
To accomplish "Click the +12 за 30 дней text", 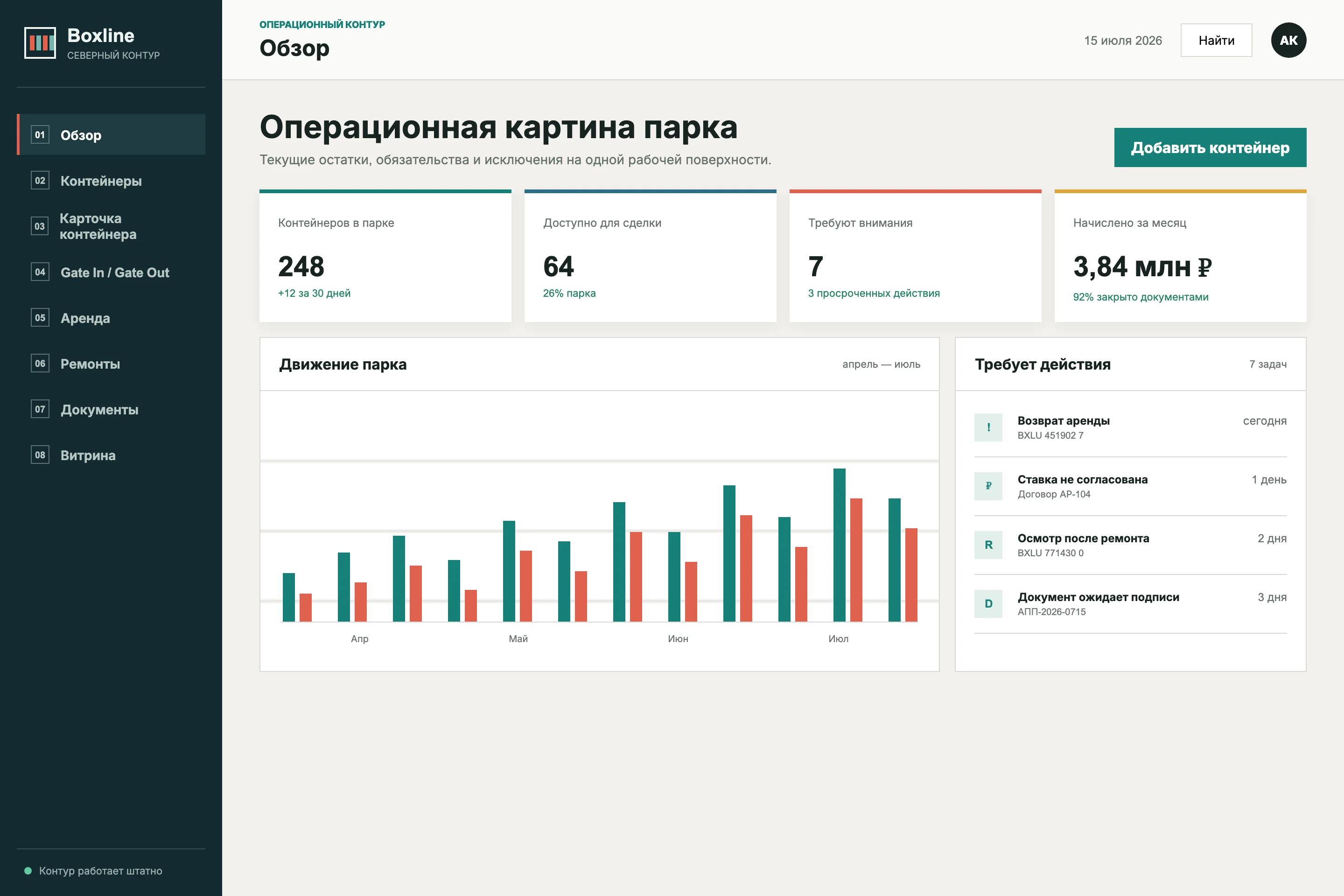I will [x=314, y=293].
